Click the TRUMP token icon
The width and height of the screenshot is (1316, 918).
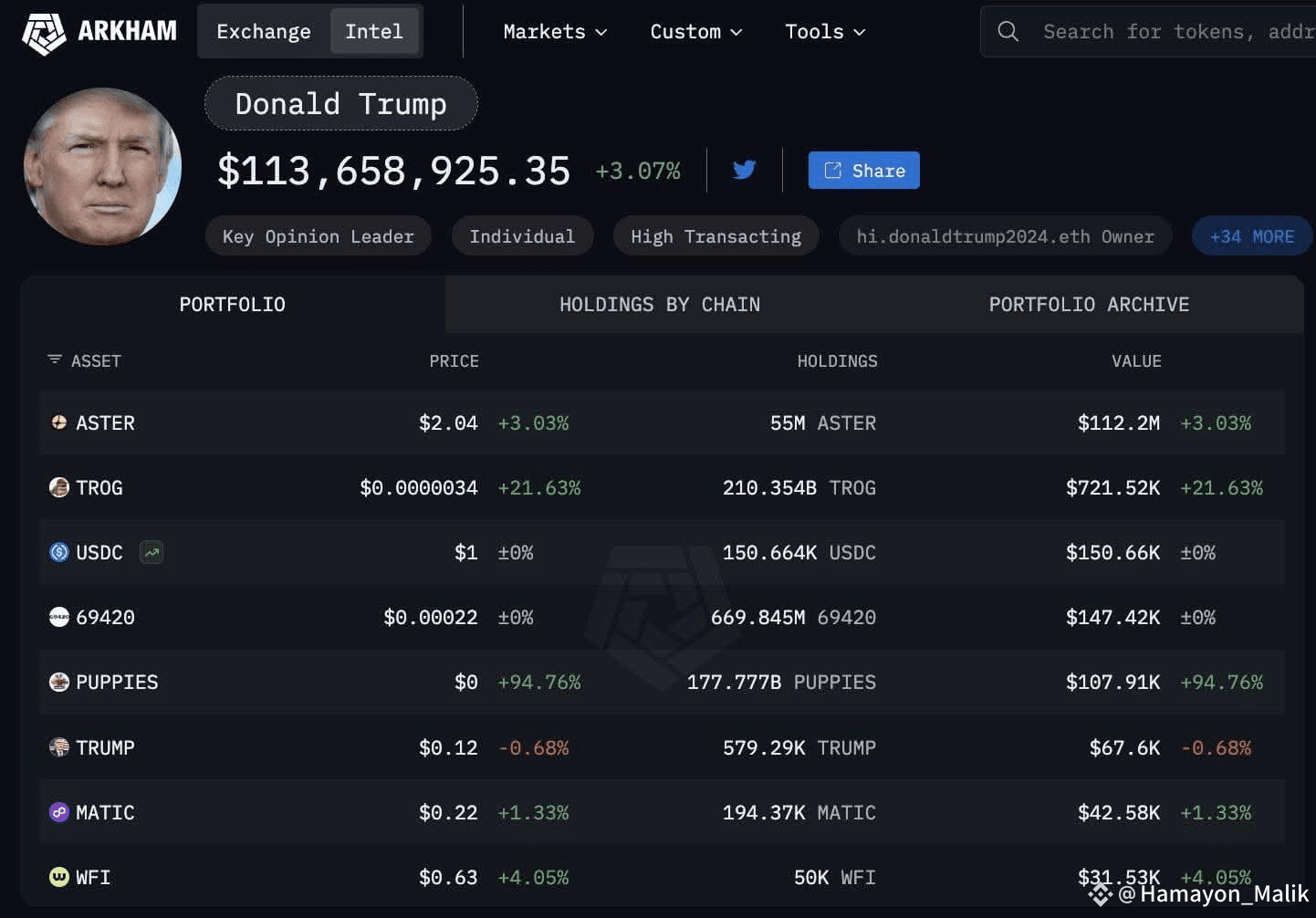59,747
